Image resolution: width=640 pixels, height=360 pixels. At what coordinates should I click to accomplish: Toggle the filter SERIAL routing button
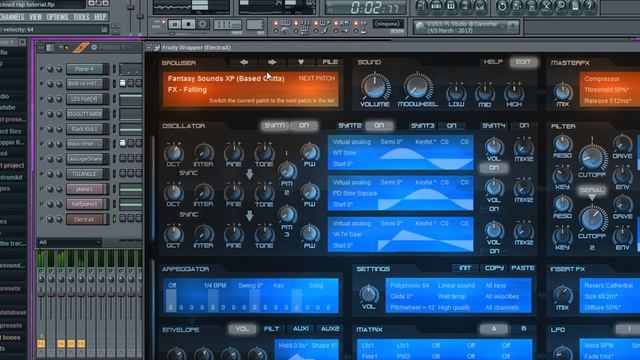(x=592, y=190)
